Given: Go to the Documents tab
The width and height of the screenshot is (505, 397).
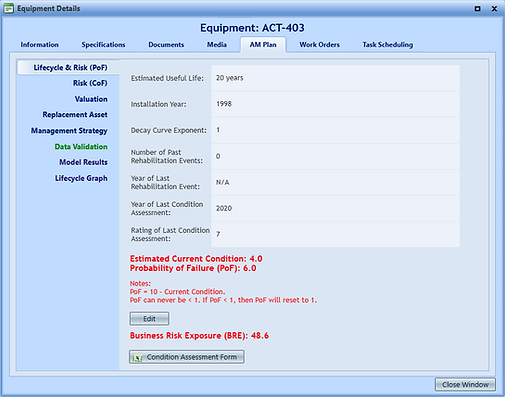Looking at the screenshot, I should coord(166,45).
